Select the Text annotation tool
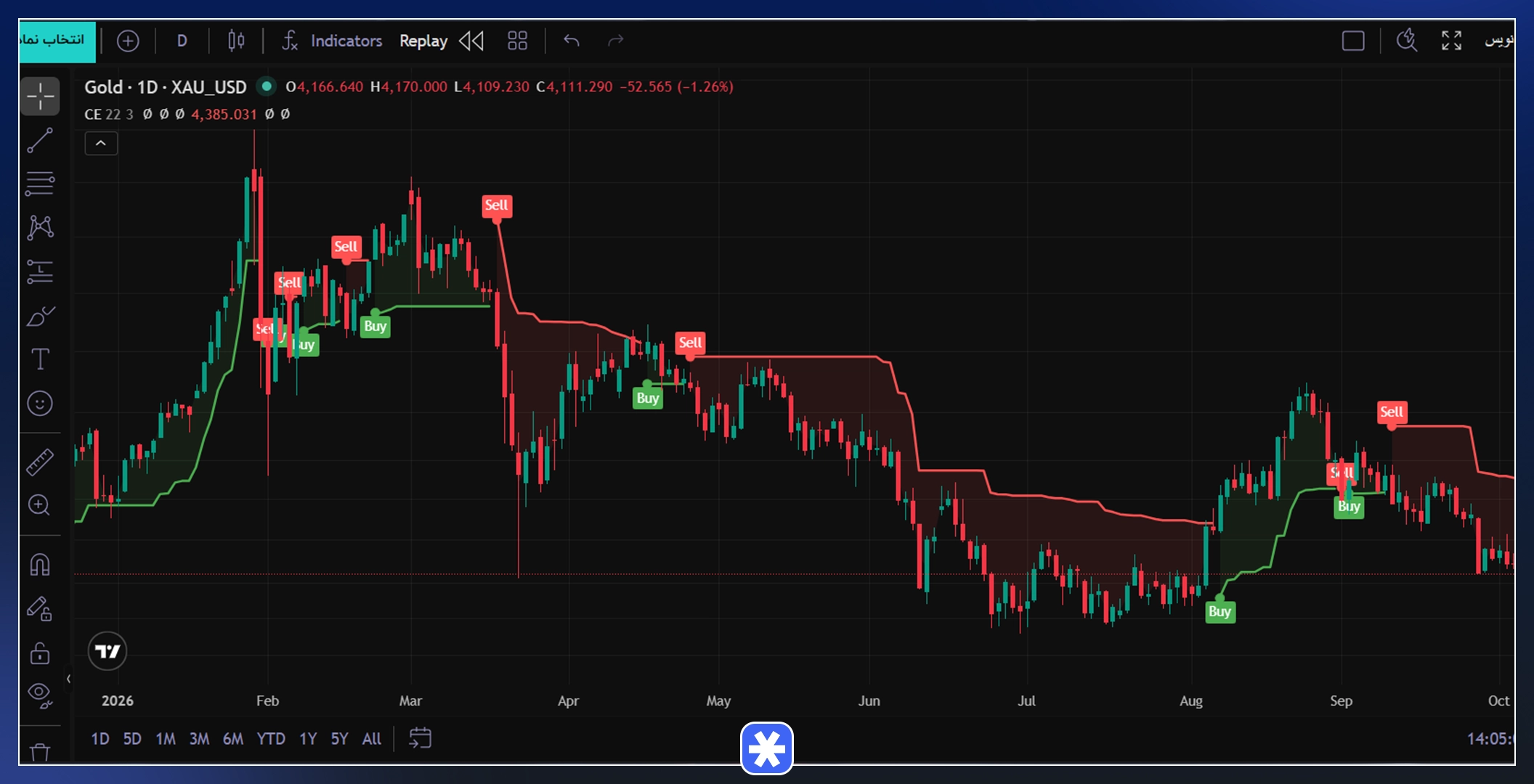The image size is (1534, 784). pos(40,359)
